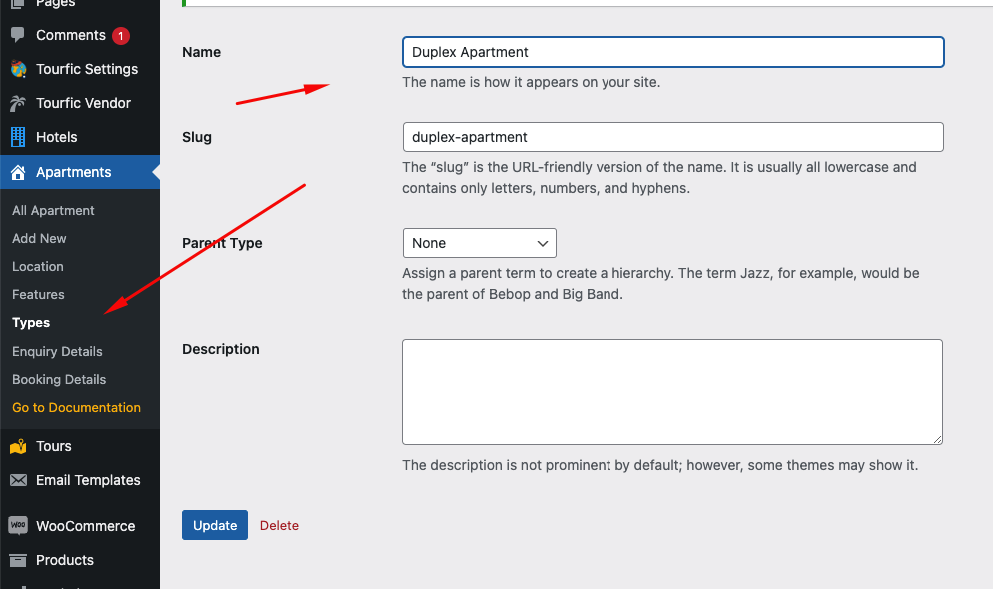
Task: Click the Tourfic Vendor palm tree icon
Action: pos(18,103)
